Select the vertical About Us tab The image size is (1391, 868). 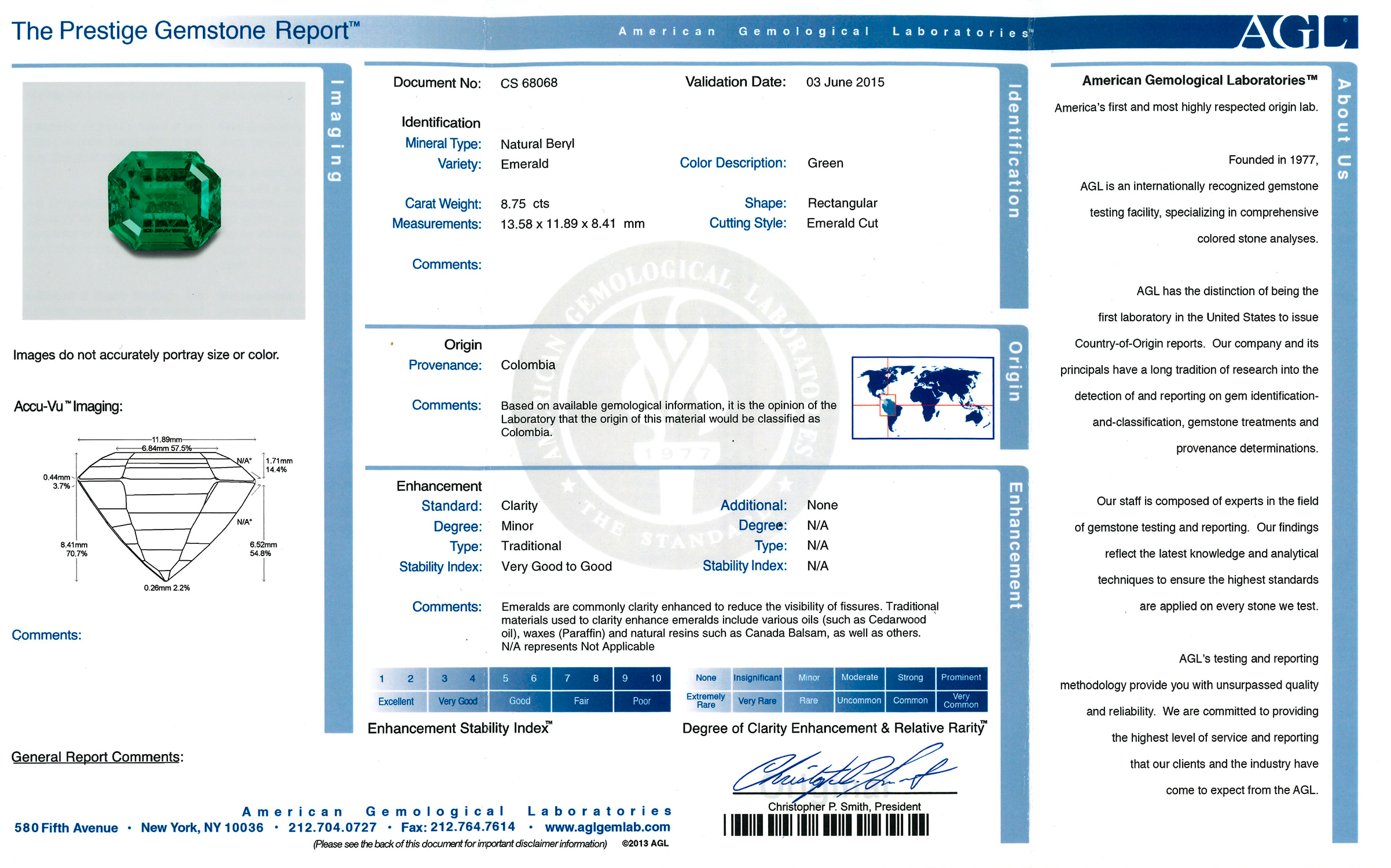[x=1344, y=130]
